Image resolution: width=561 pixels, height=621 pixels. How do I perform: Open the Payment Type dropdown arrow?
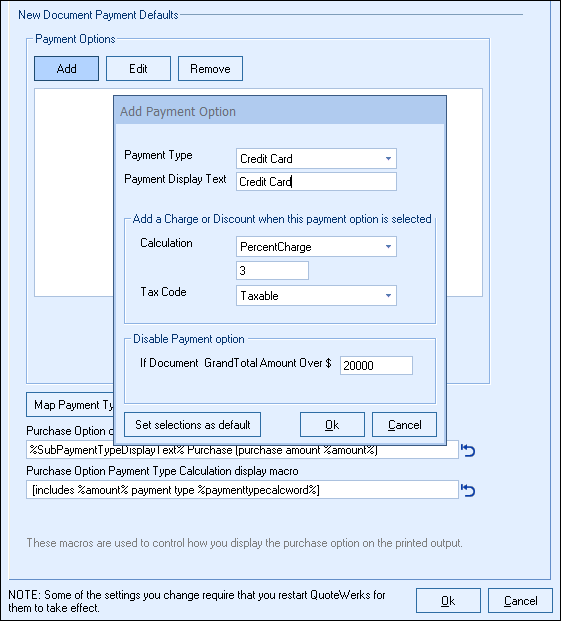tap(388, 158)
